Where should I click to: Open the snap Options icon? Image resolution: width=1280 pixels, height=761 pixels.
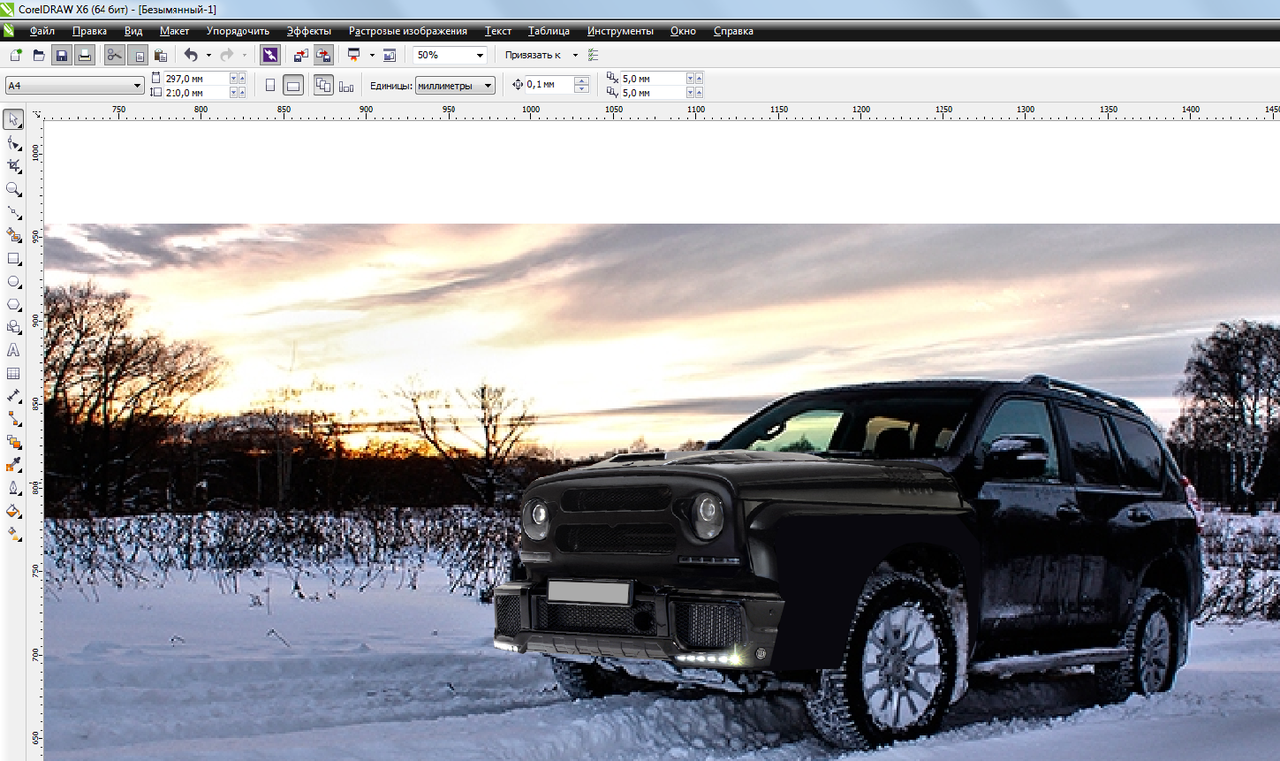coord(594,55)
